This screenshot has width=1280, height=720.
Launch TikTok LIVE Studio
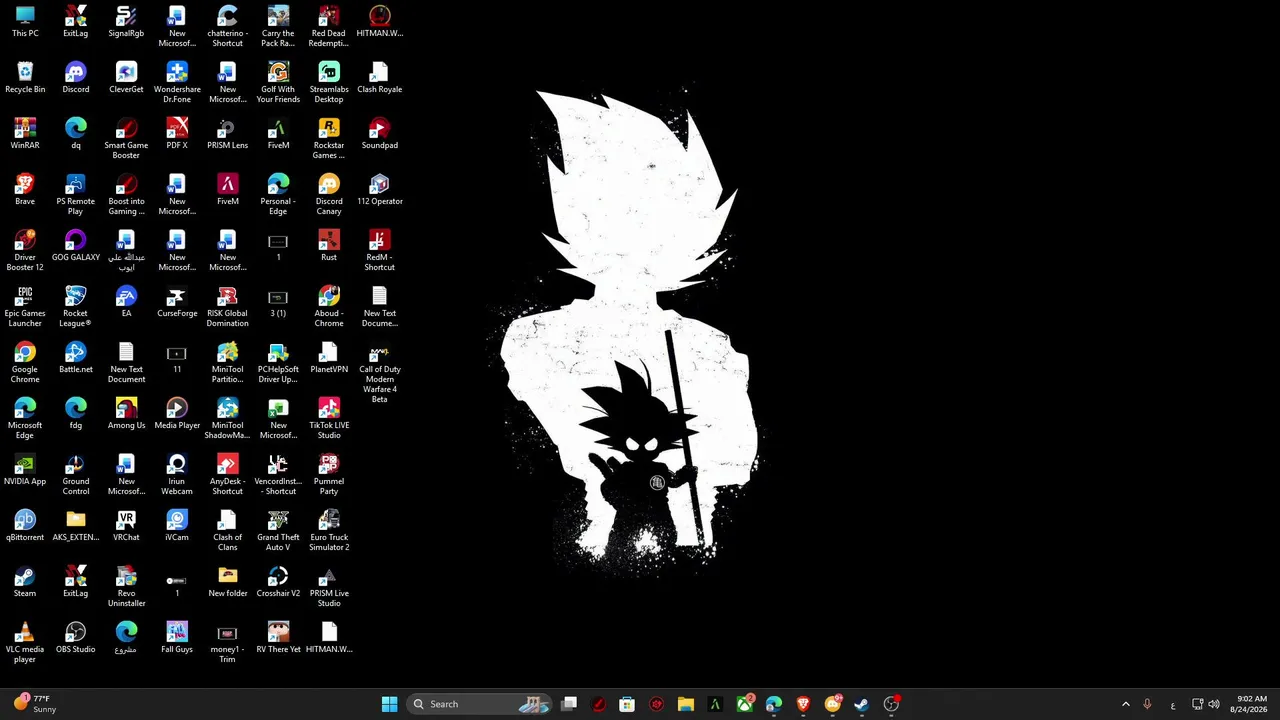[x=329, y=419]
